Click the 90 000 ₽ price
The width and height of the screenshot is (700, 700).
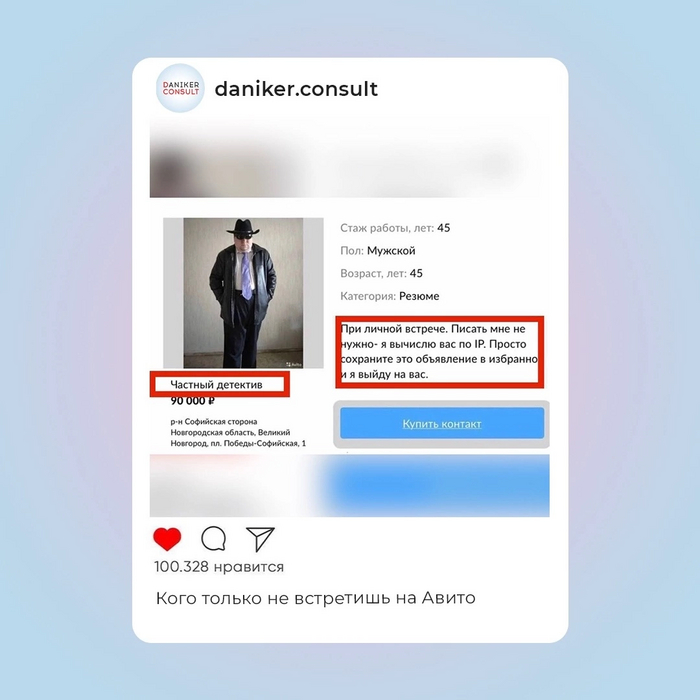pyautogui.click(x=192, y=401)
